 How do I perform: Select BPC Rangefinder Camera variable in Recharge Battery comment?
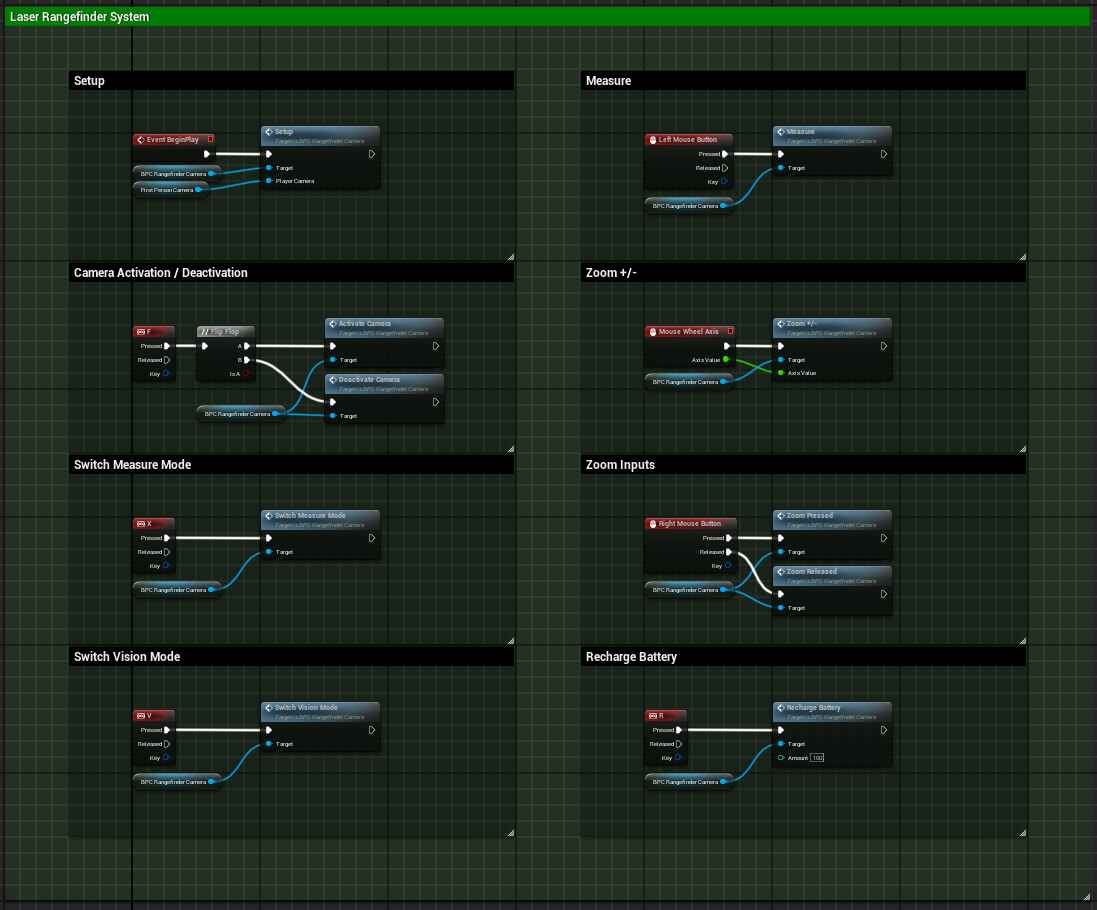pos(689,782)
